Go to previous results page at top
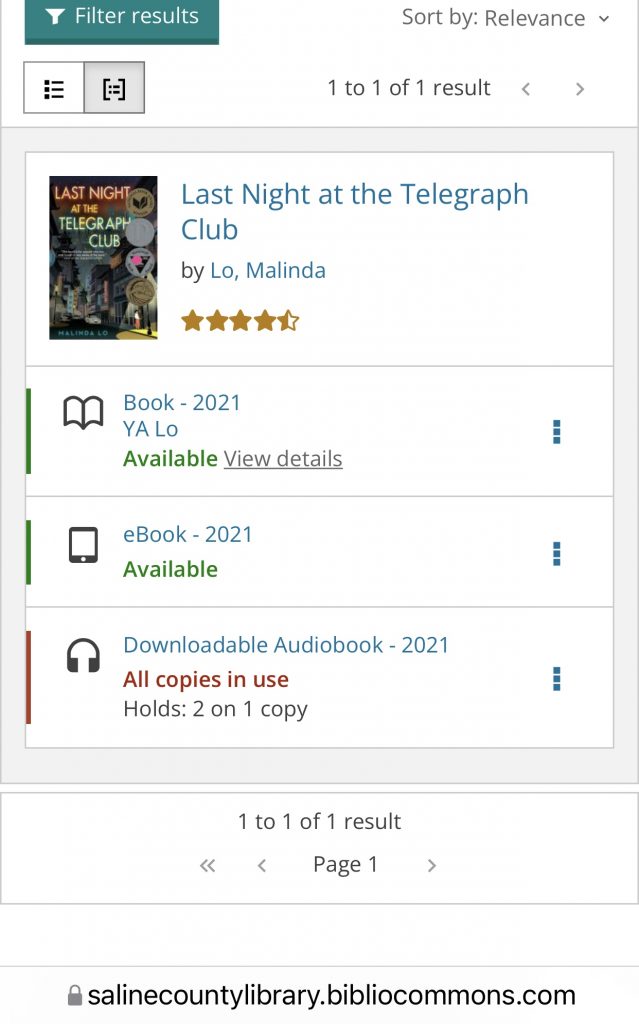The height and width of the screenshot is (1024, 639). (526, 89)
